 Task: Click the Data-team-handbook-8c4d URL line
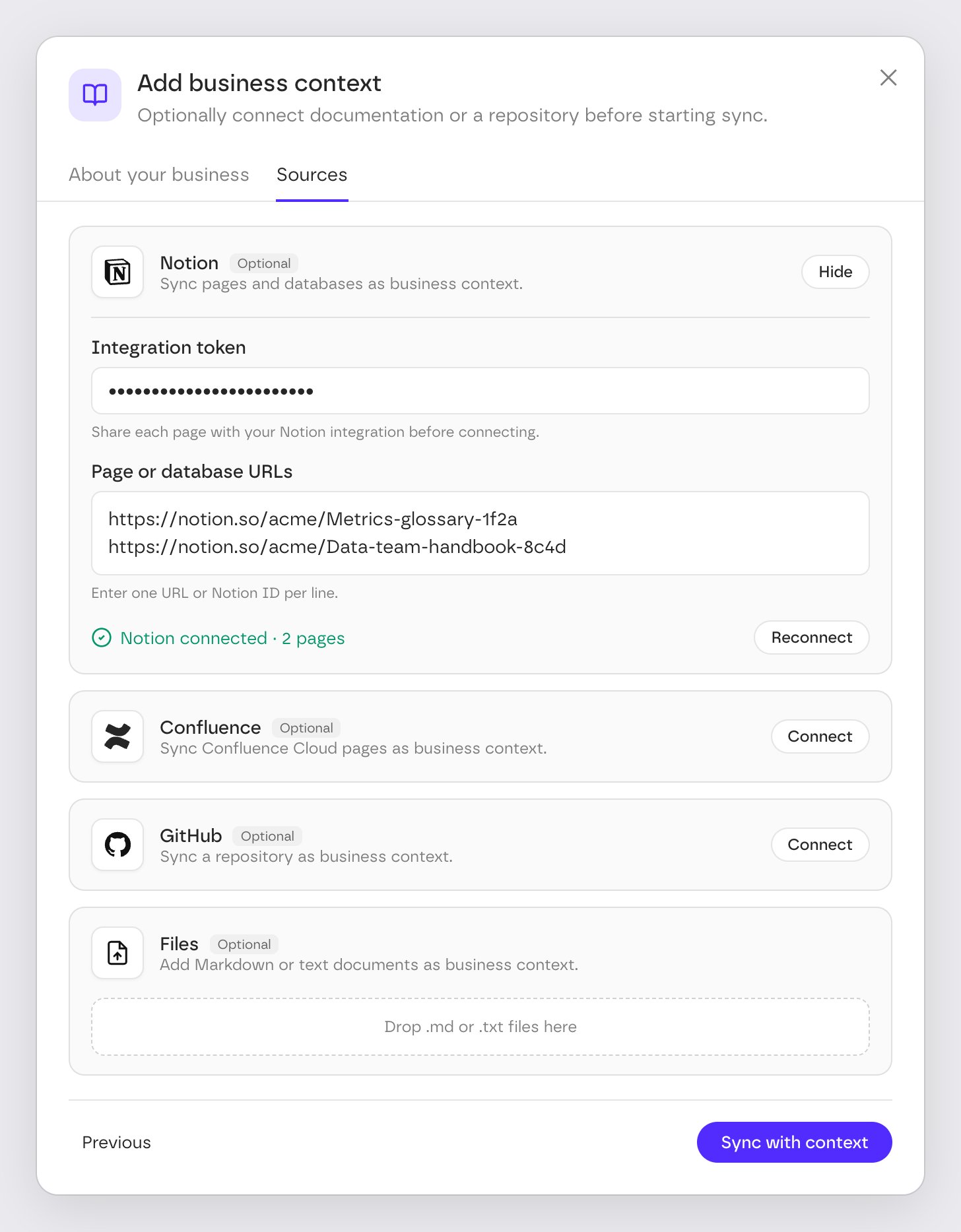(x=337, y=547)
